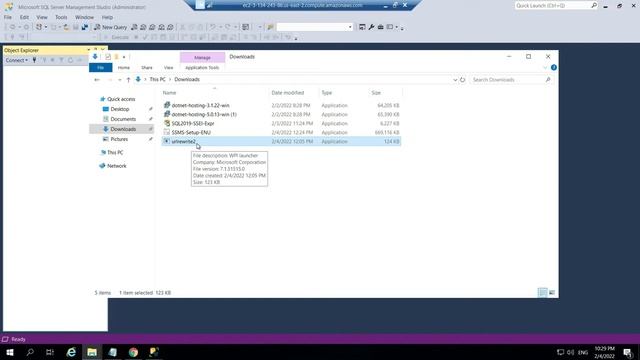Open the Help menu in SSMS
Viewport: 640px width, 360px height.
(x=107, y=17)
